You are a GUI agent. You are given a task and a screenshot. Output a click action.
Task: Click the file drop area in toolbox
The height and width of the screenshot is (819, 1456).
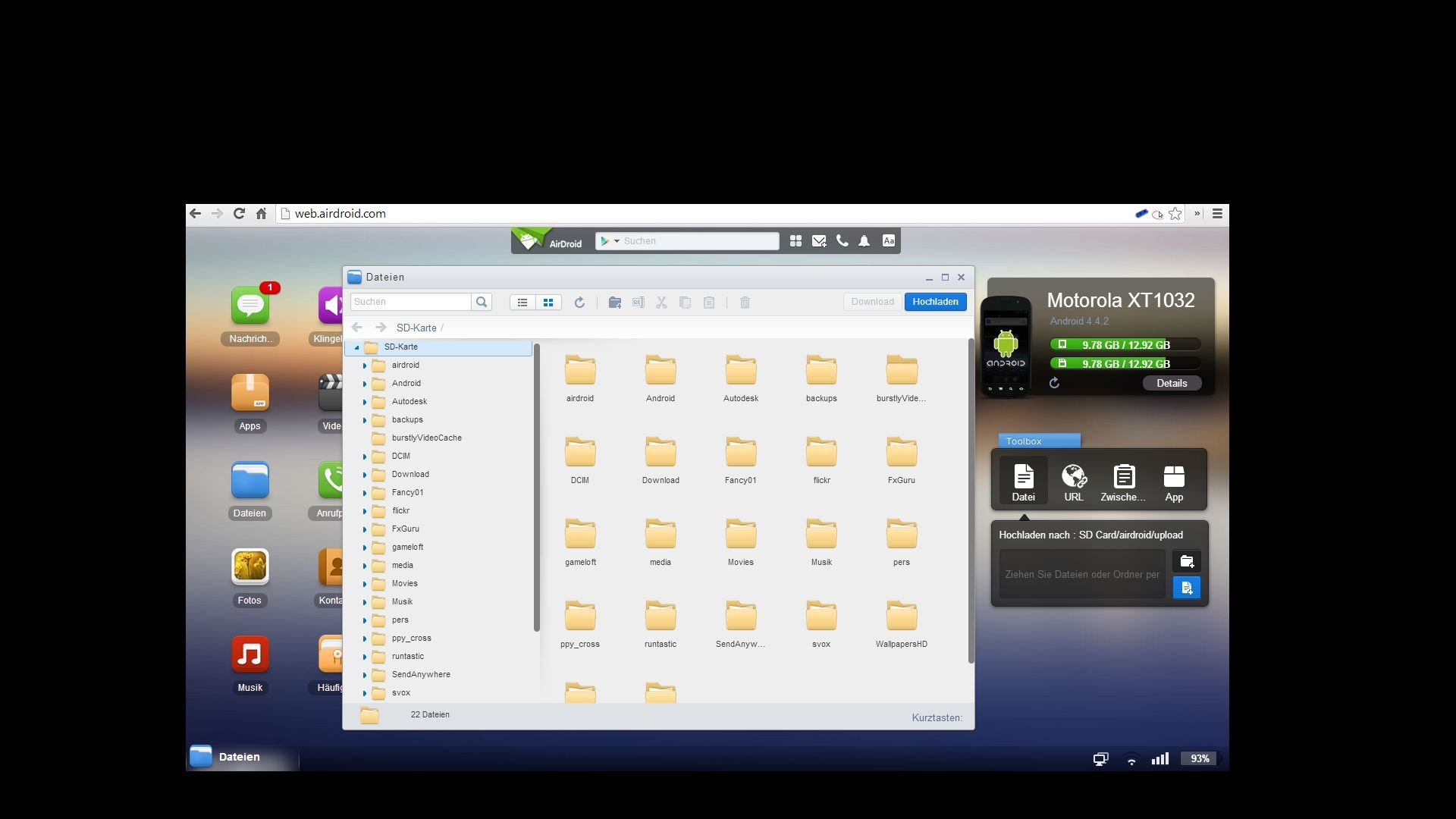[1082, 574]
